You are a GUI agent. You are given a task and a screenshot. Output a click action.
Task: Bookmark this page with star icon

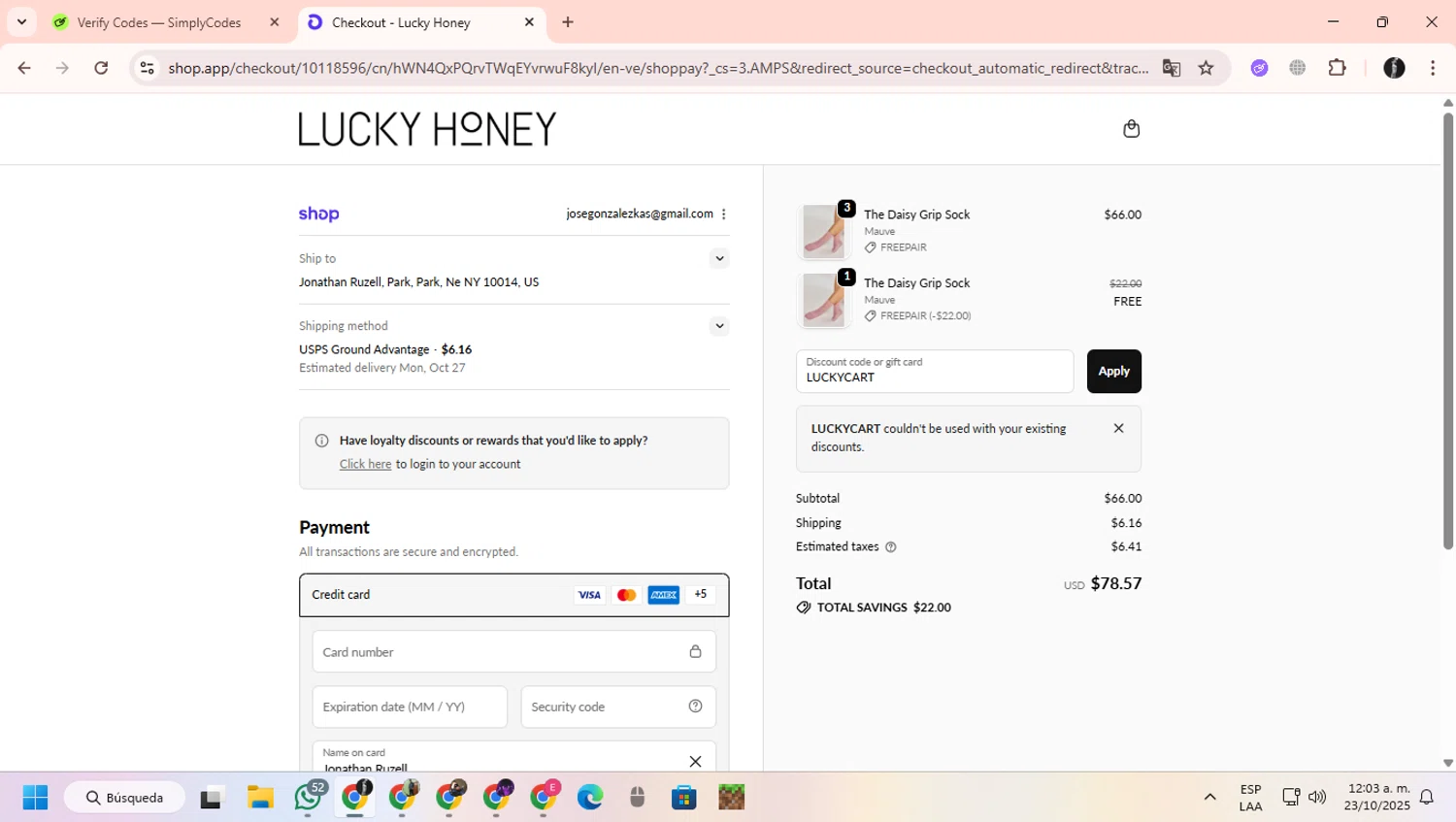pos(1206,68)
